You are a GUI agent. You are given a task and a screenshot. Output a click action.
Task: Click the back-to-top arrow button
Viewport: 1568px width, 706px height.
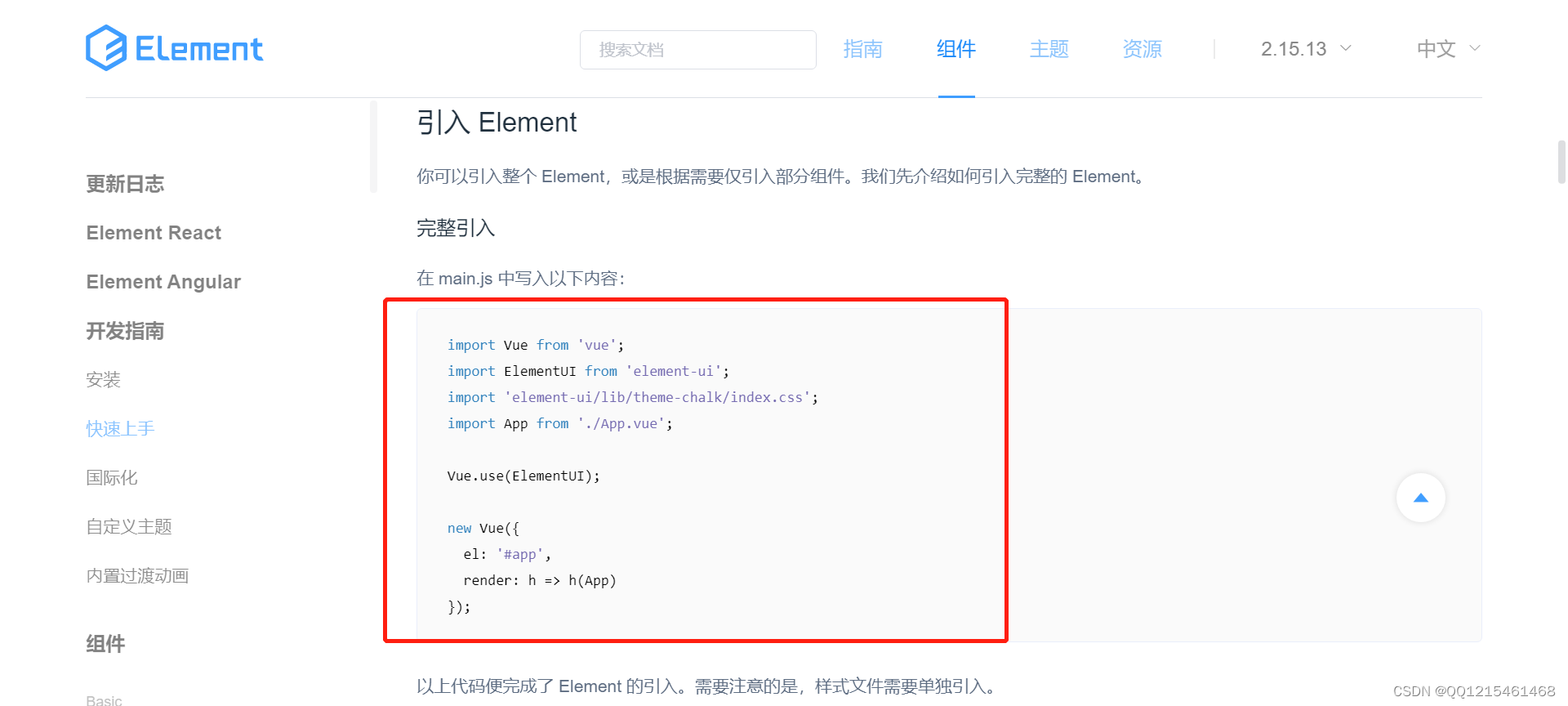(1421, 498)
